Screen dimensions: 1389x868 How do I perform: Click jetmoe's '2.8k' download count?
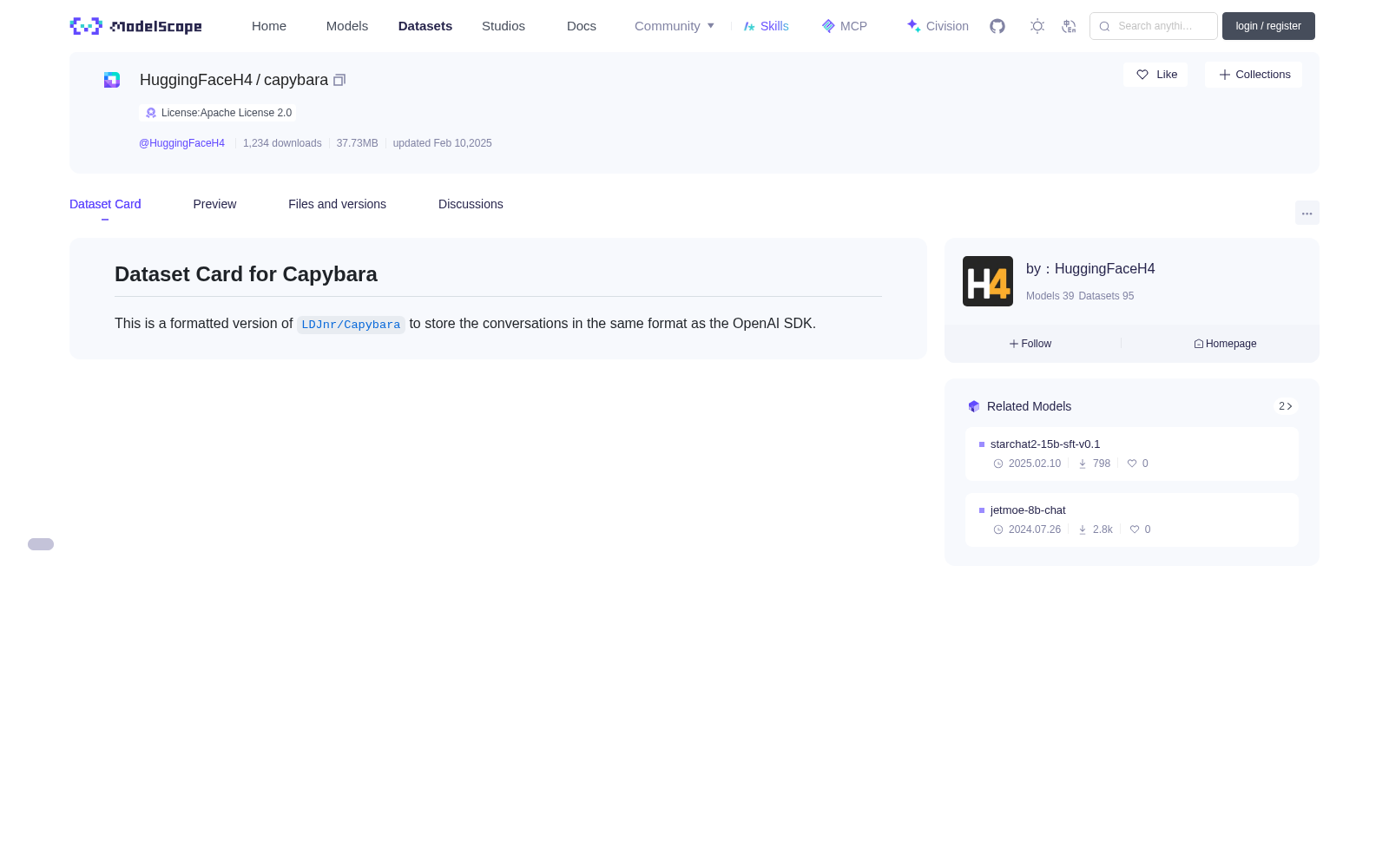pyautogui.click(x=1103, y=529)
